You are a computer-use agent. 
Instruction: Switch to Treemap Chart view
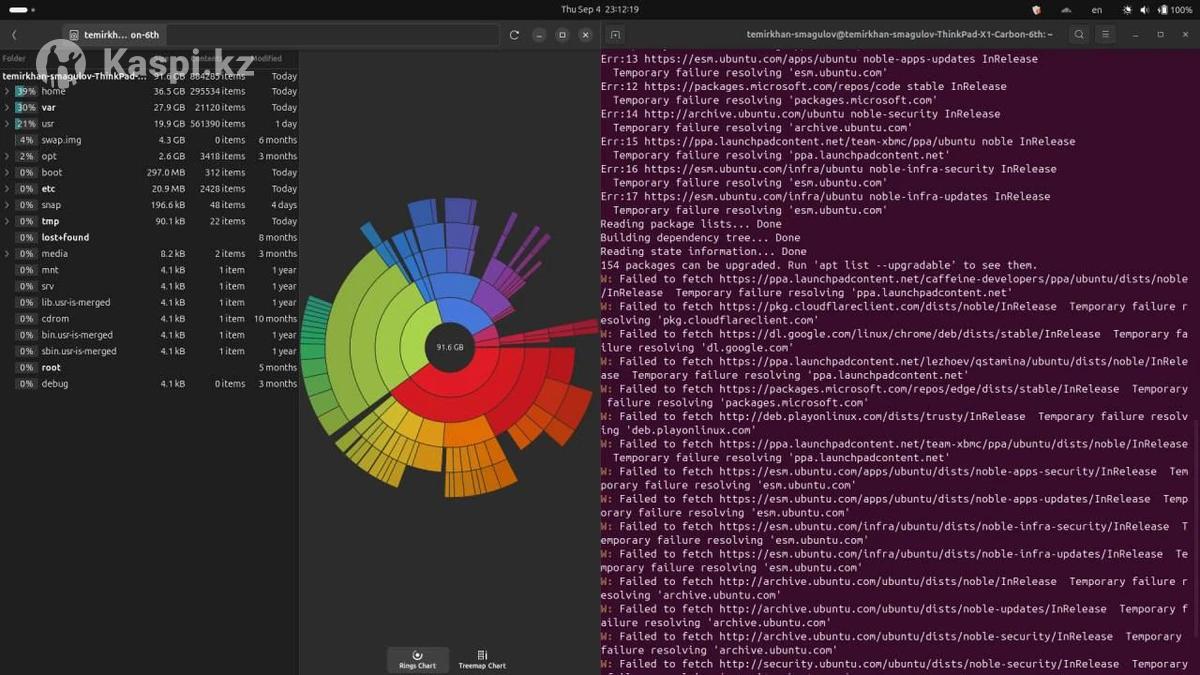click(x=482, y=660)
